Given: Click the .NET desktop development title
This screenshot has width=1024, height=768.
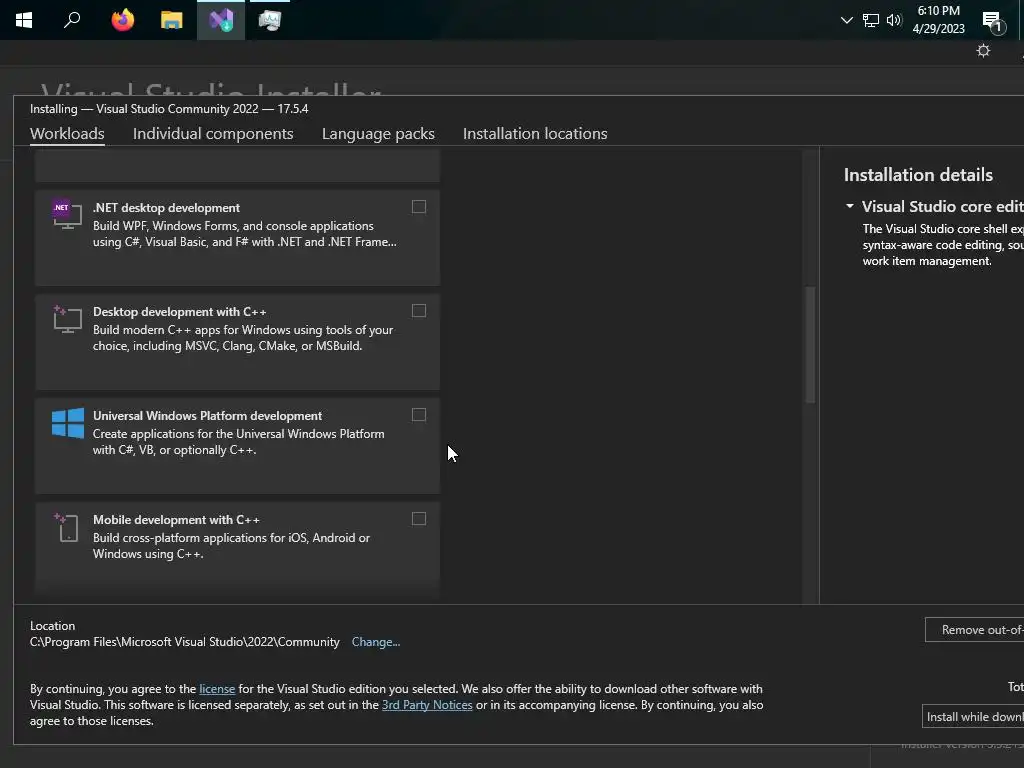Looking at the screenshot, I should tap(166, 208).
